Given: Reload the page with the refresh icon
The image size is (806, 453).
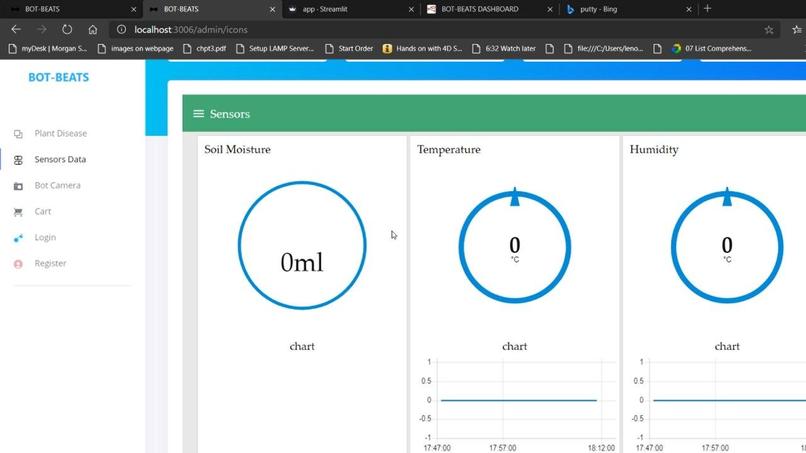Looking at the screenshot, I should 67,30.
